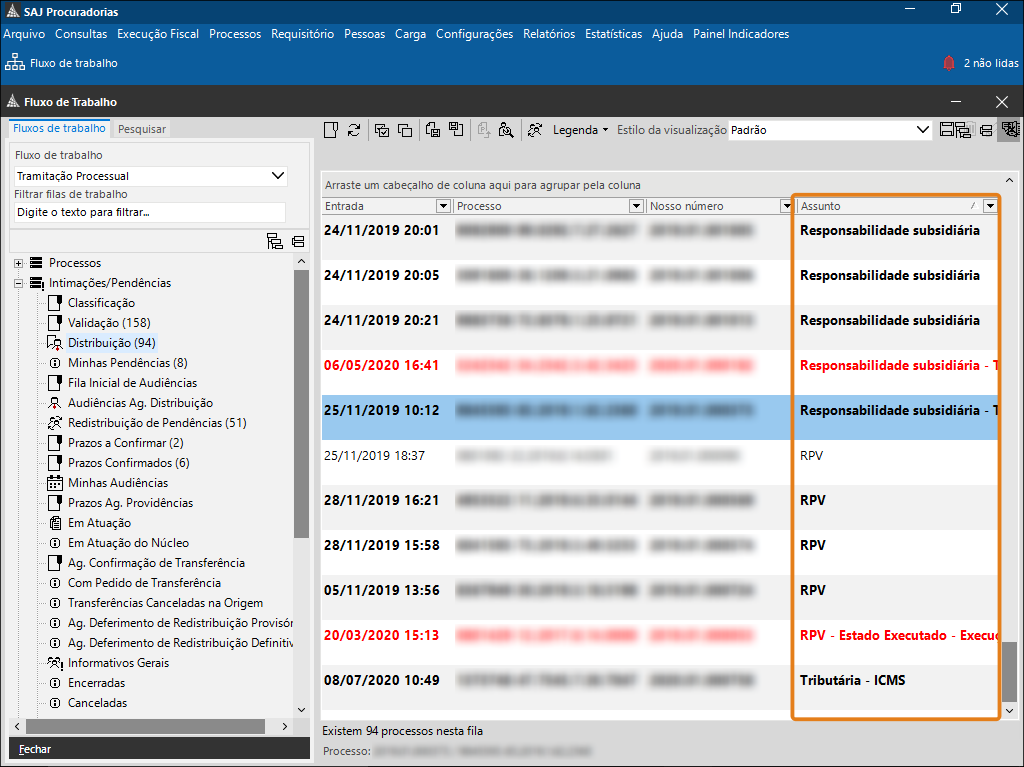
Task: Click the refresh arrows toolbar icon
Action: 354,130
